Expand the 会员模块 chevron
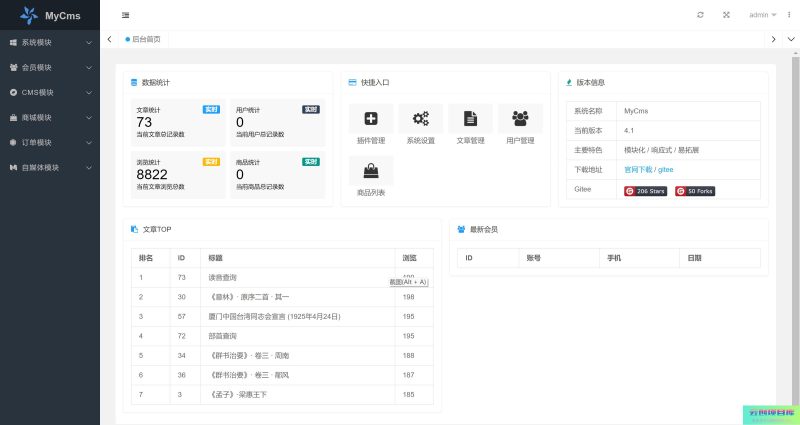Image resolution: width=800 pixels, height=425 pixels. click(x=89, y=68)
